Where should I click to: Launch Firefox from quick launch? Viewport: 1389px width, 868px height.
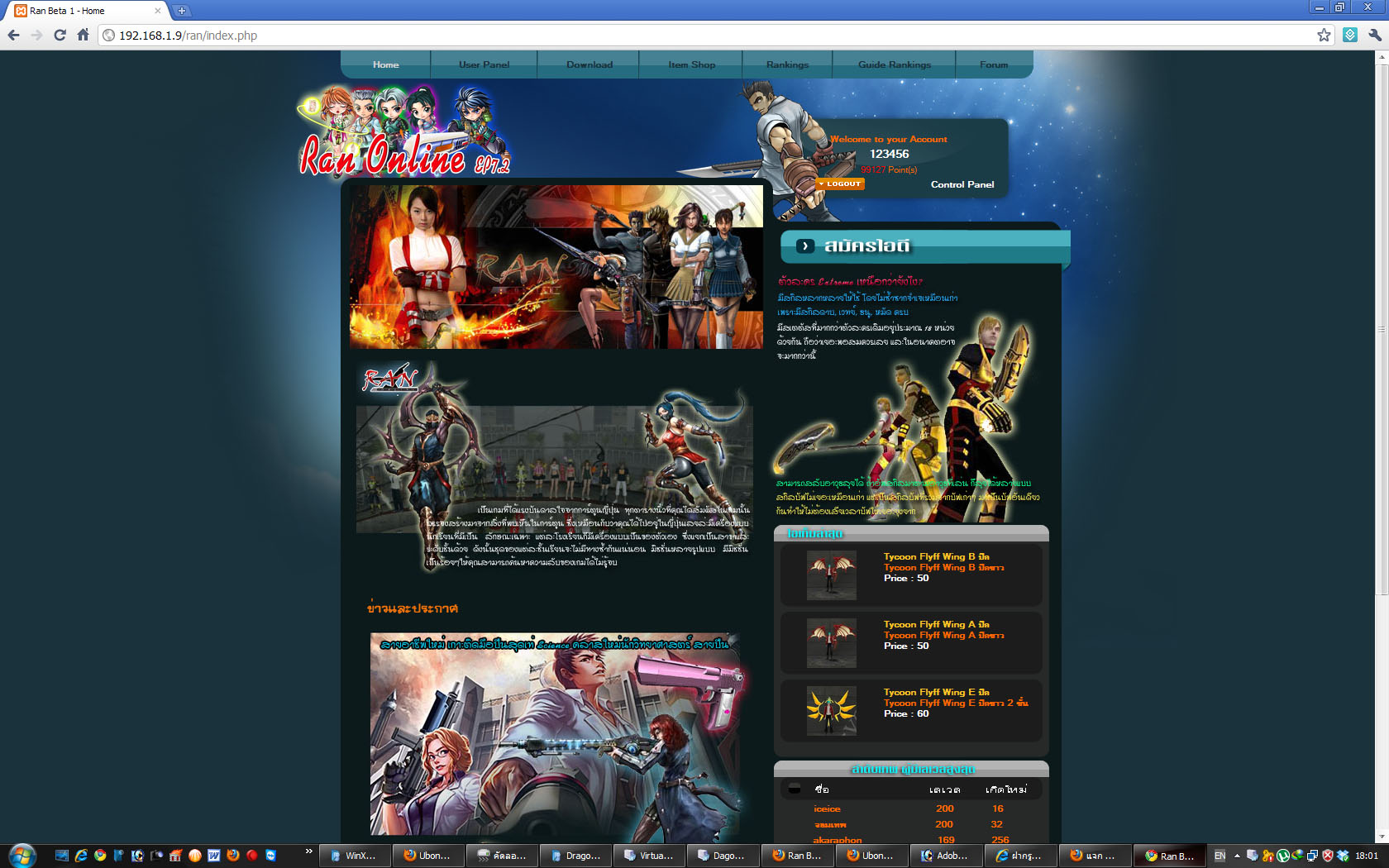click(233, 856)
